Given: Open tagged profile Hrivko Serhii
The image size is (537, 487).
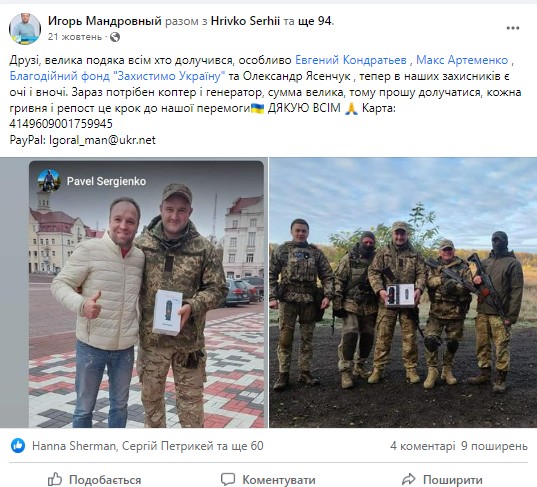Looking at the screenshot, I should tap(245, 21).
